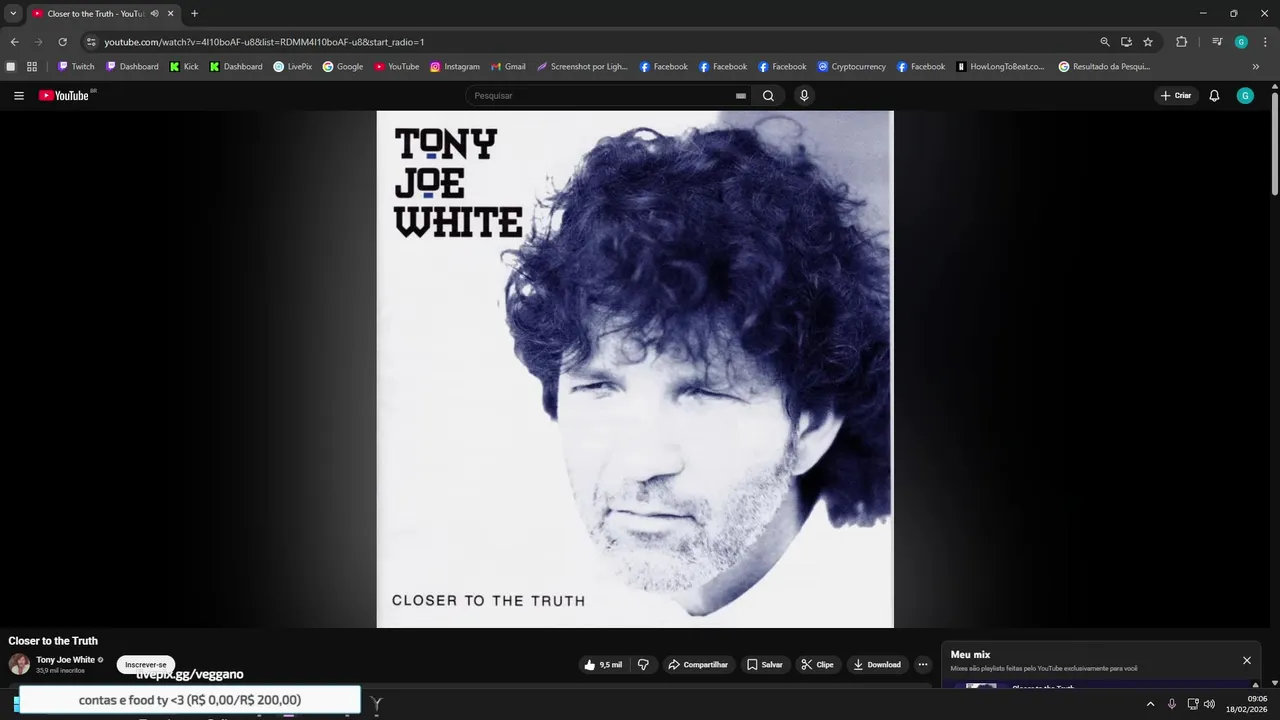Viewport: 1280px width, 720px height.
Task: Open the HowLongToBeat bookmark
Action: (1000, 67)
